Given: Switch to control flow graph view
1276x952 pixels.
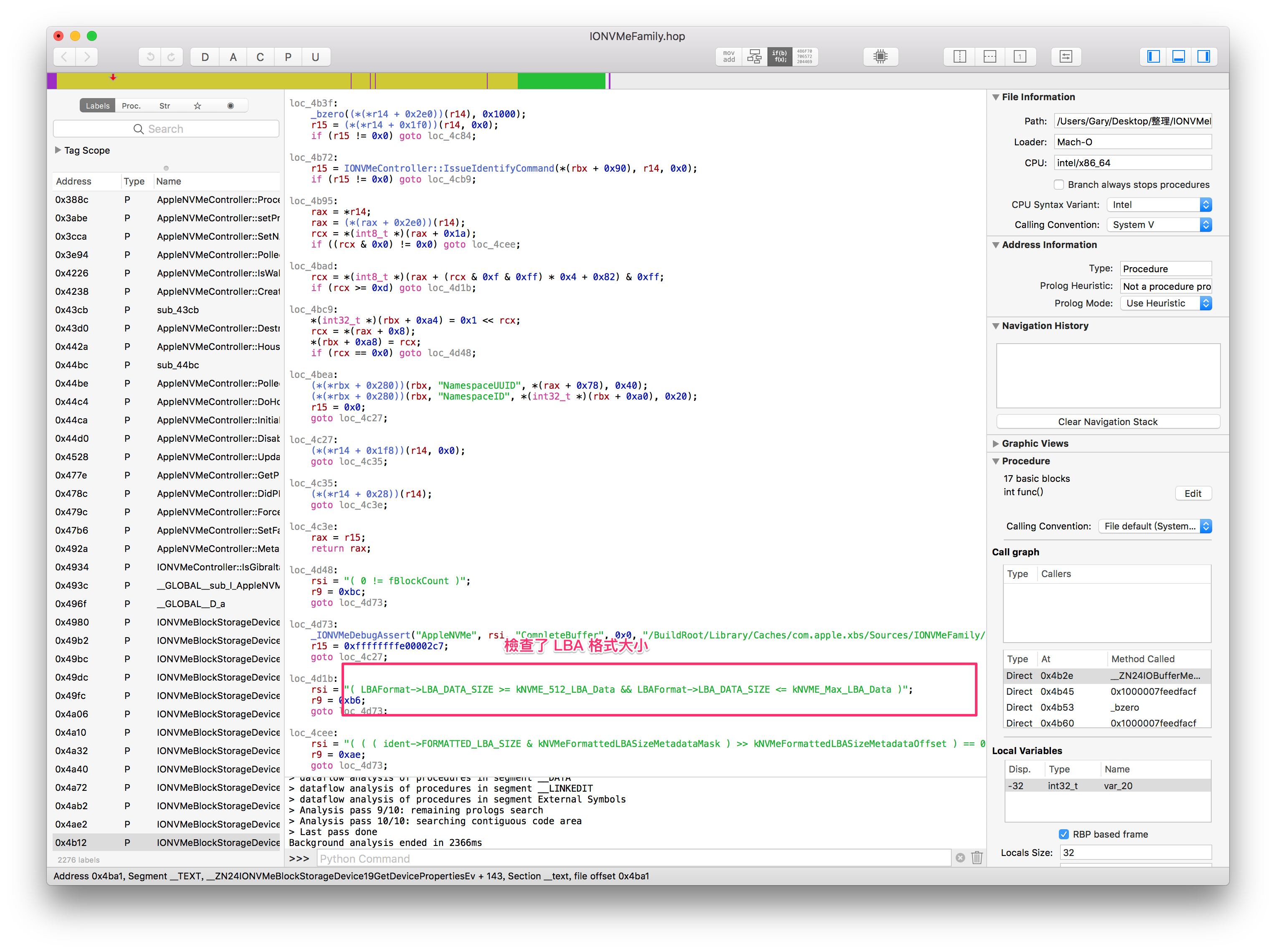Looking at the screenshot, I should (x=754, y=56).
